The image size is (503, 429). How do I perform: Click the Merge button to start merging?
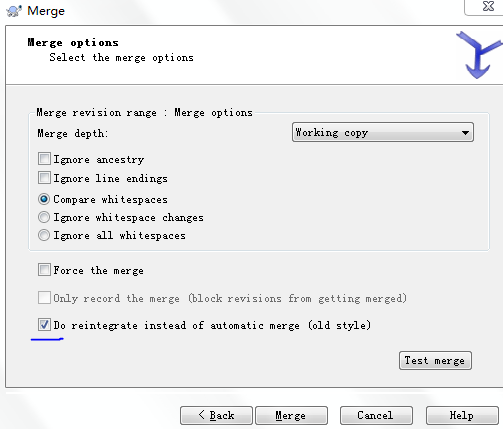[291, 415]
